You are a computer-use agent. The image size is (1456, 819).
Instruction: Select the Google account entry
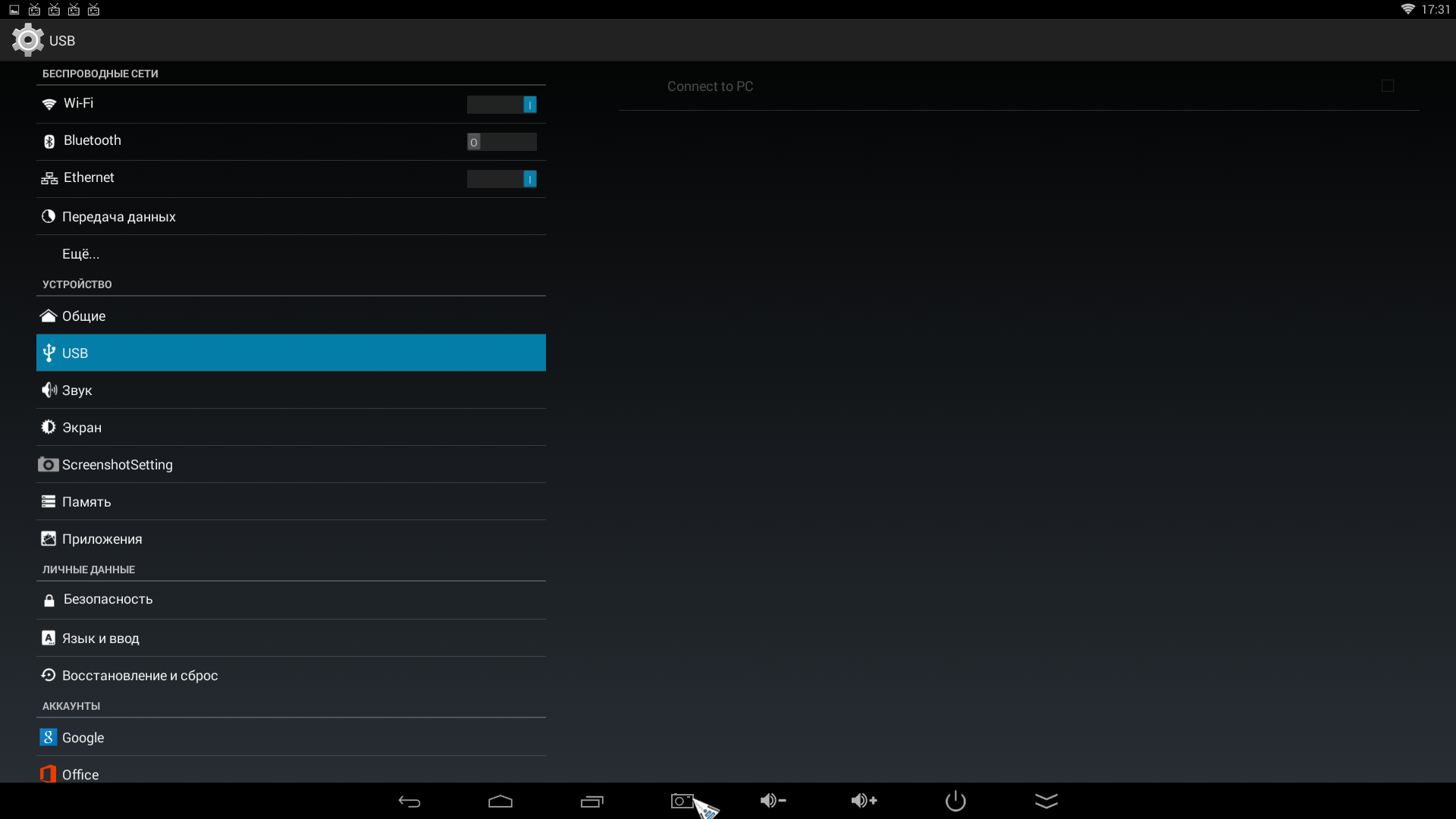(x=83, y=738)
